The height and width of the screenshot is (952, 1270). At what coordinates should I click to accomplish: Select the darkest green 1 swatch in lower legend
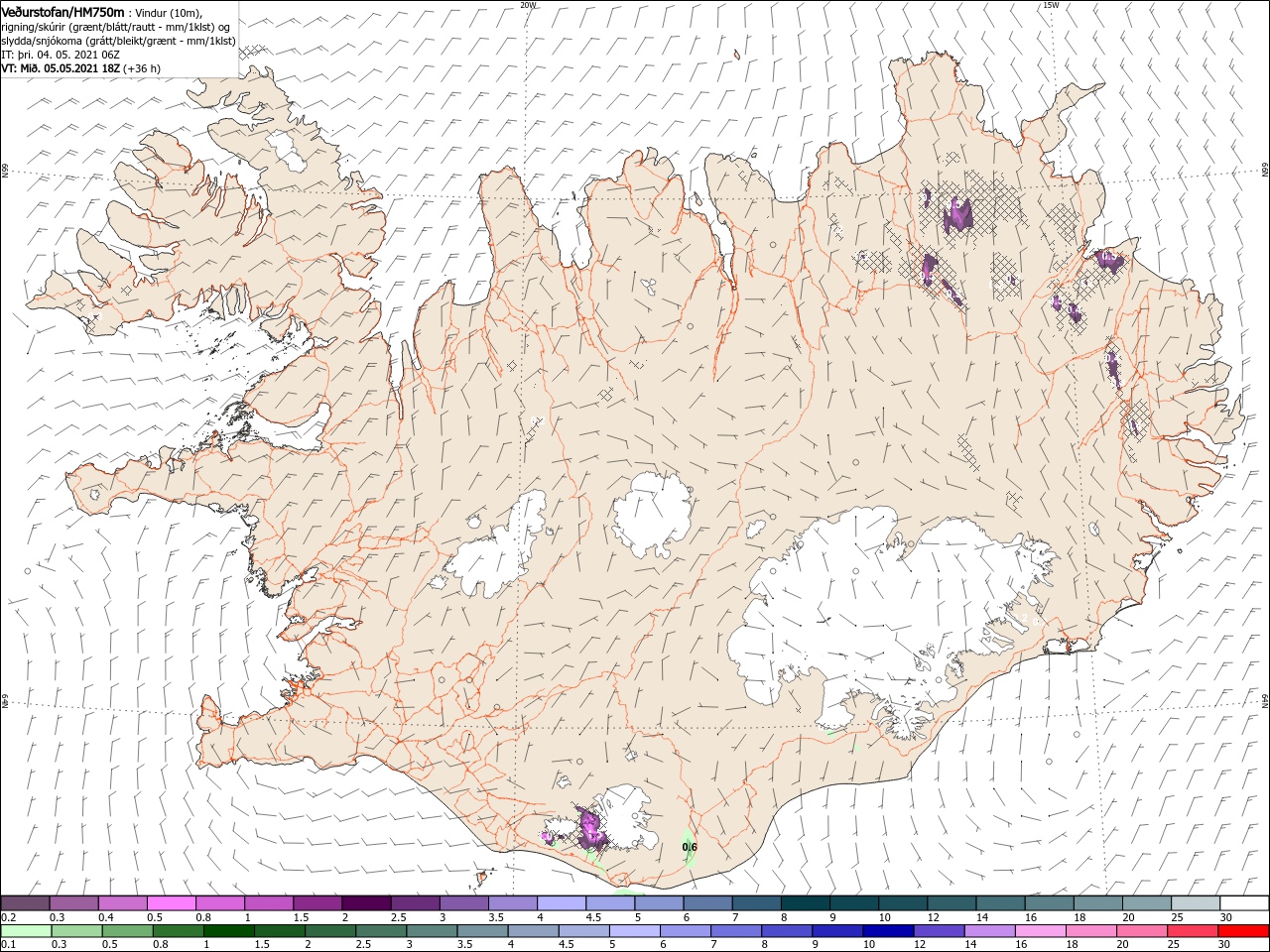click(228, 931)
